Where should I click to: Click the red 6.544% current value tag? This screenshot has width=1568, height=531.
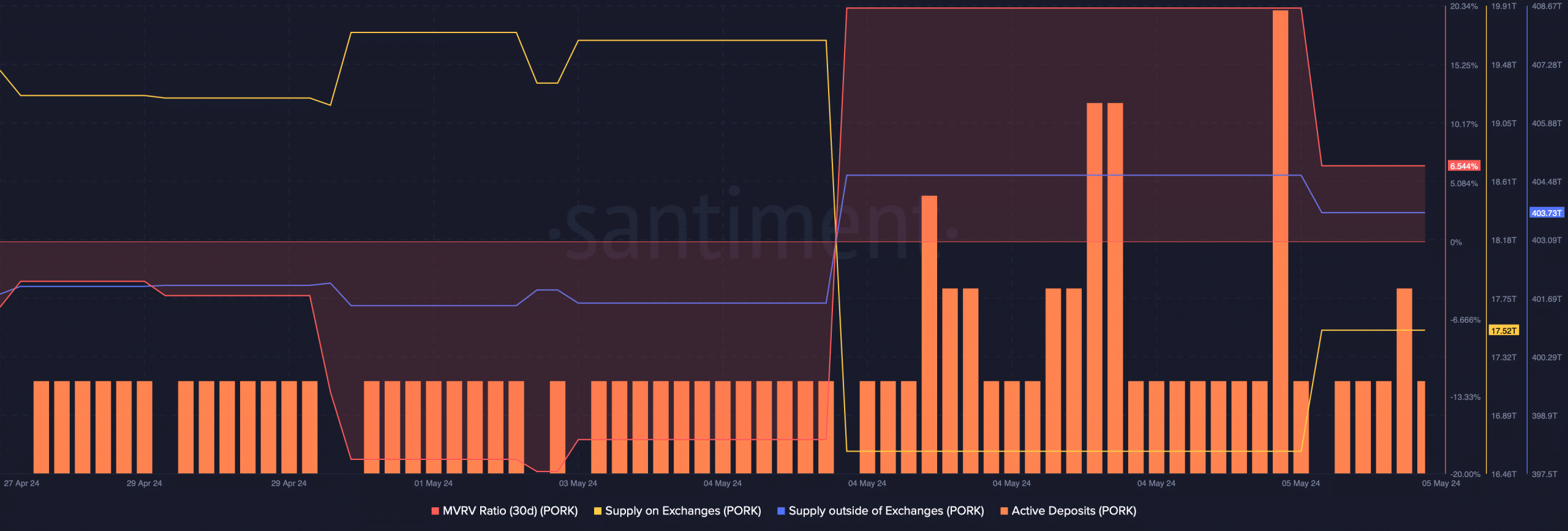tap(1464, 166)
